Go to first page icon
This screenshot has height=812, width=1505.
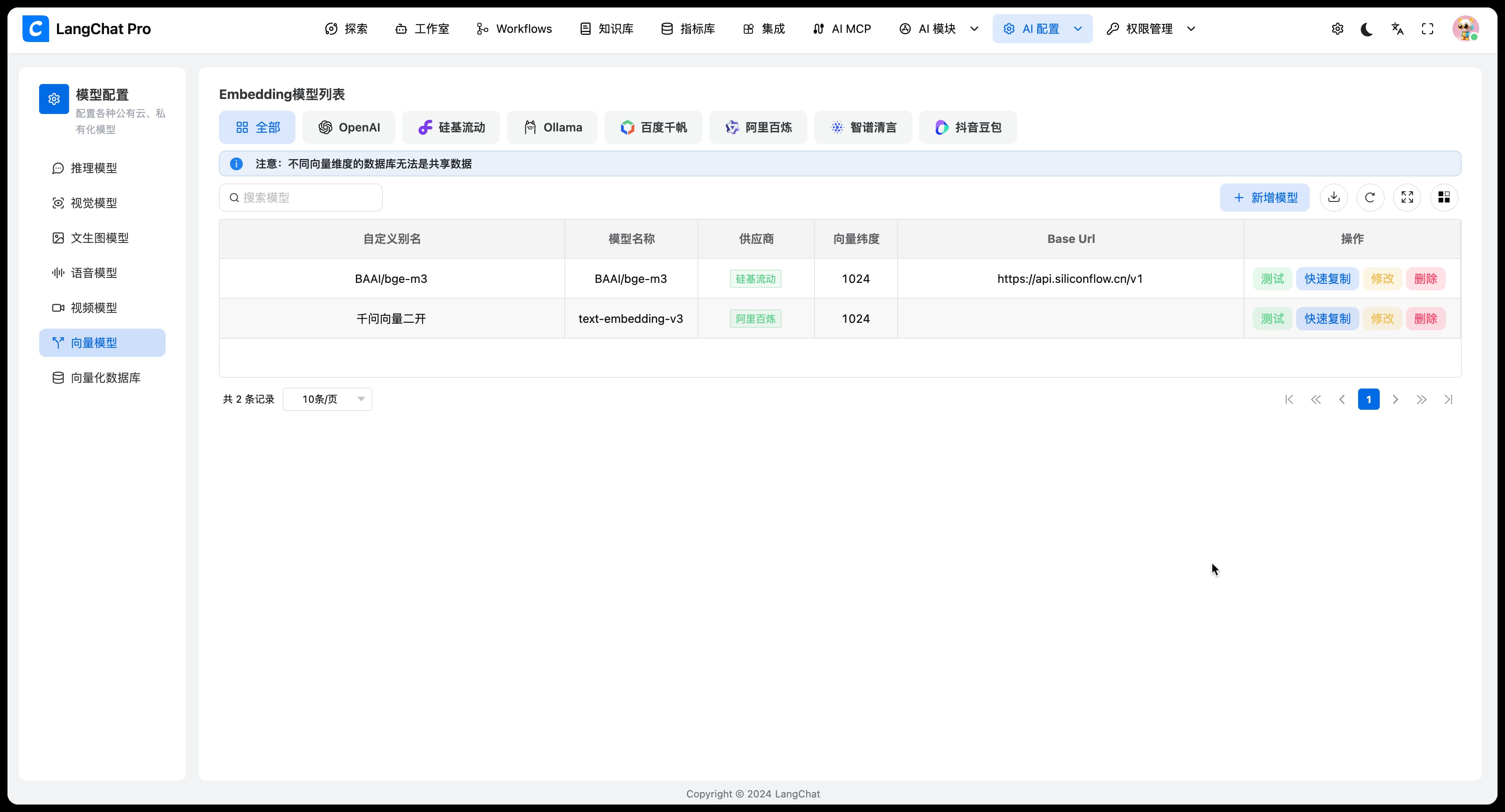coord(1289,399)
